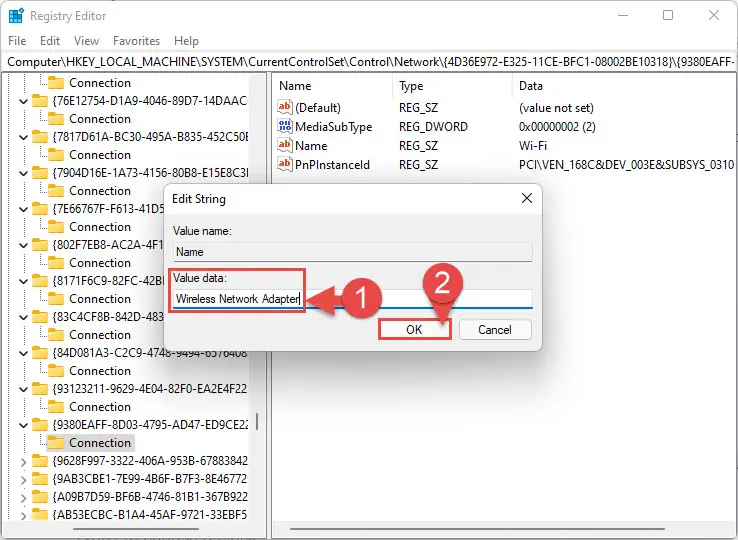Viewport: 738px width, 540px height.
Task: Click folder icon of {AB53ECBC-B1A4-45AF key
Action: (x=40, y=515)
